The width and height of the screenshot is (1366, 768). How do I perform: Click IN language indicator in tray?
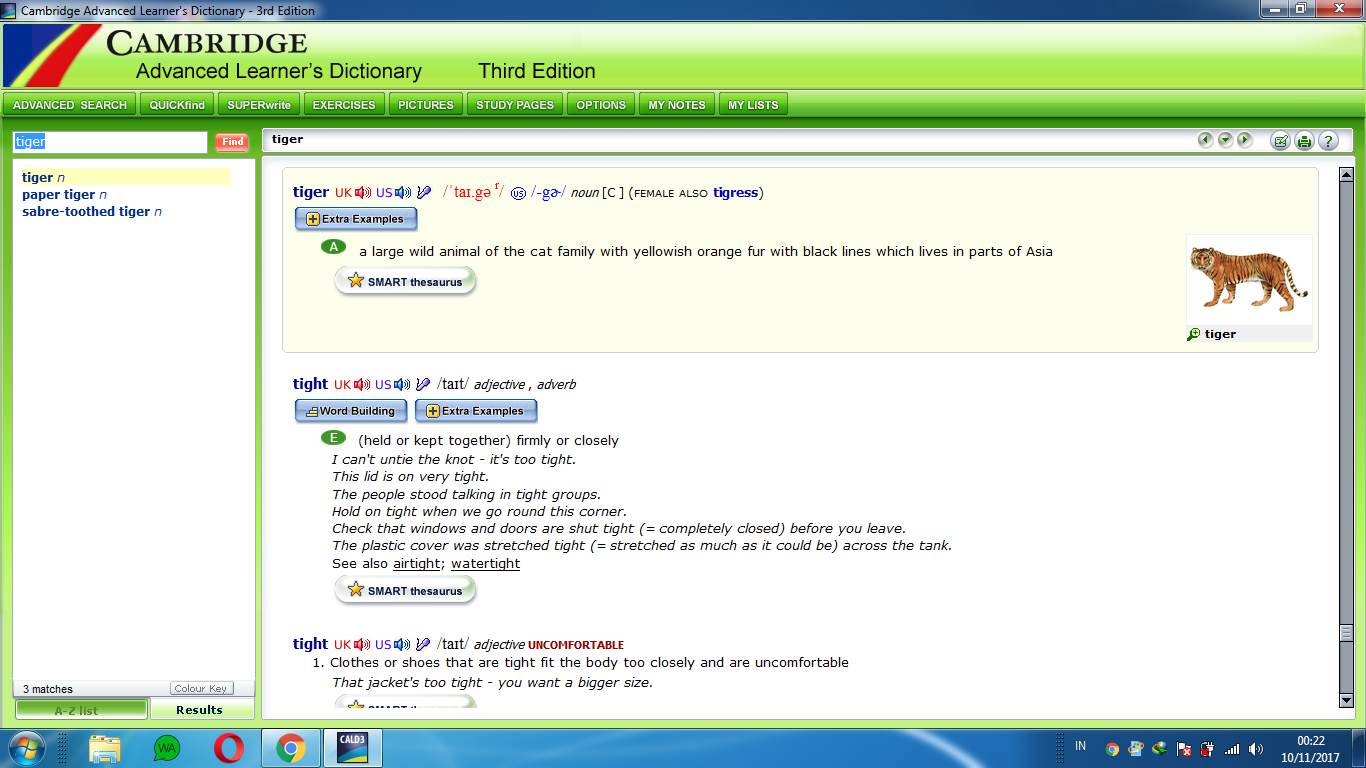click(x=1081, y=746)
